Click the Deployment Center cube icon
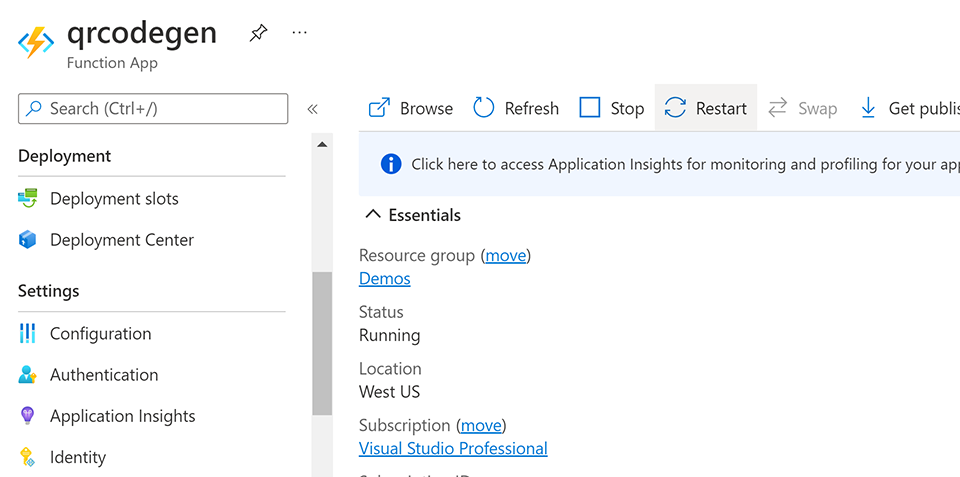The height and width of the screenshot is (477, 960). [x=28, y=239]
